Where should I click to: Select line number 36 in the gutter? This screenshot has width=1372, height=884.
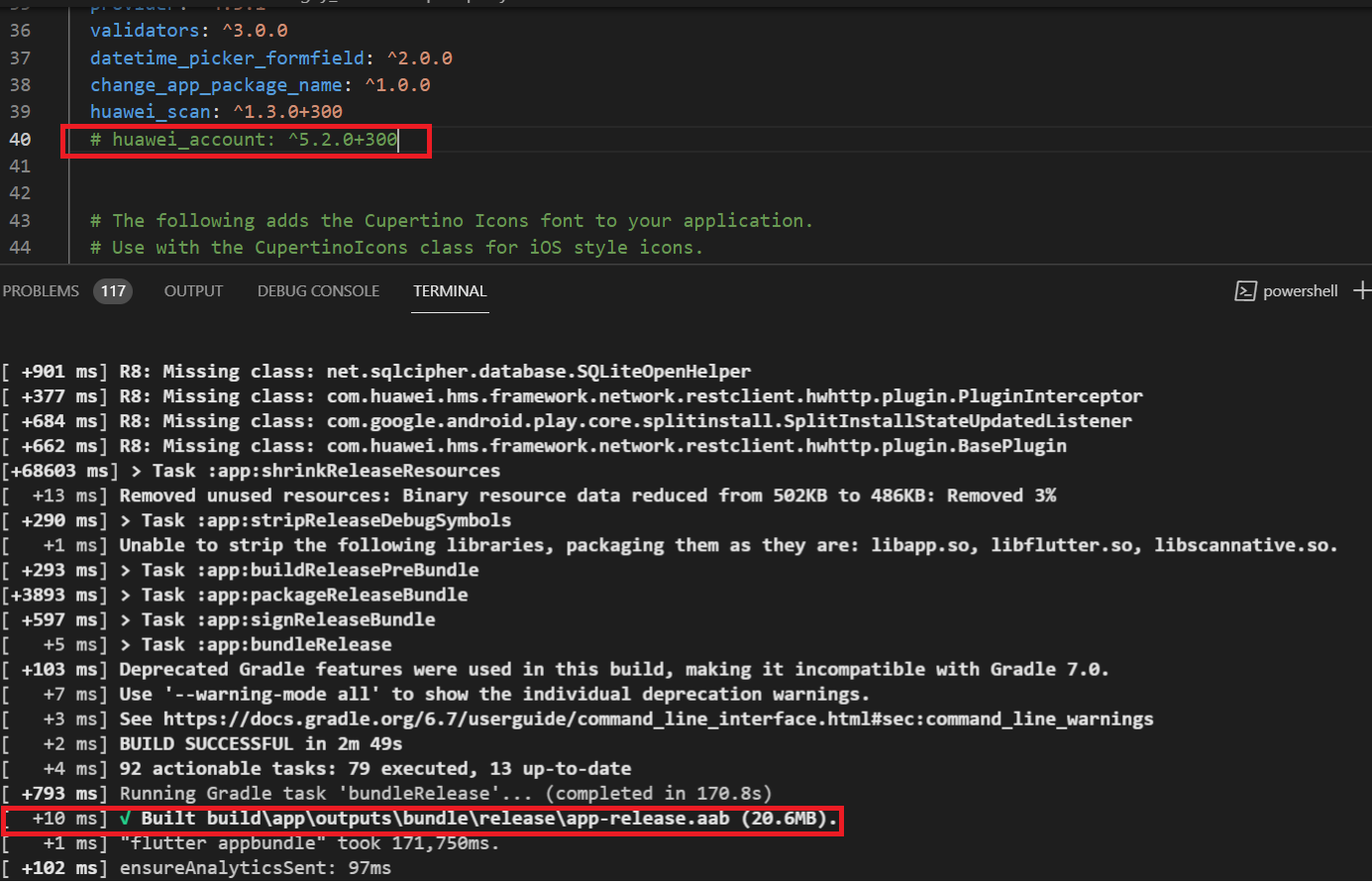click(20, 31)
